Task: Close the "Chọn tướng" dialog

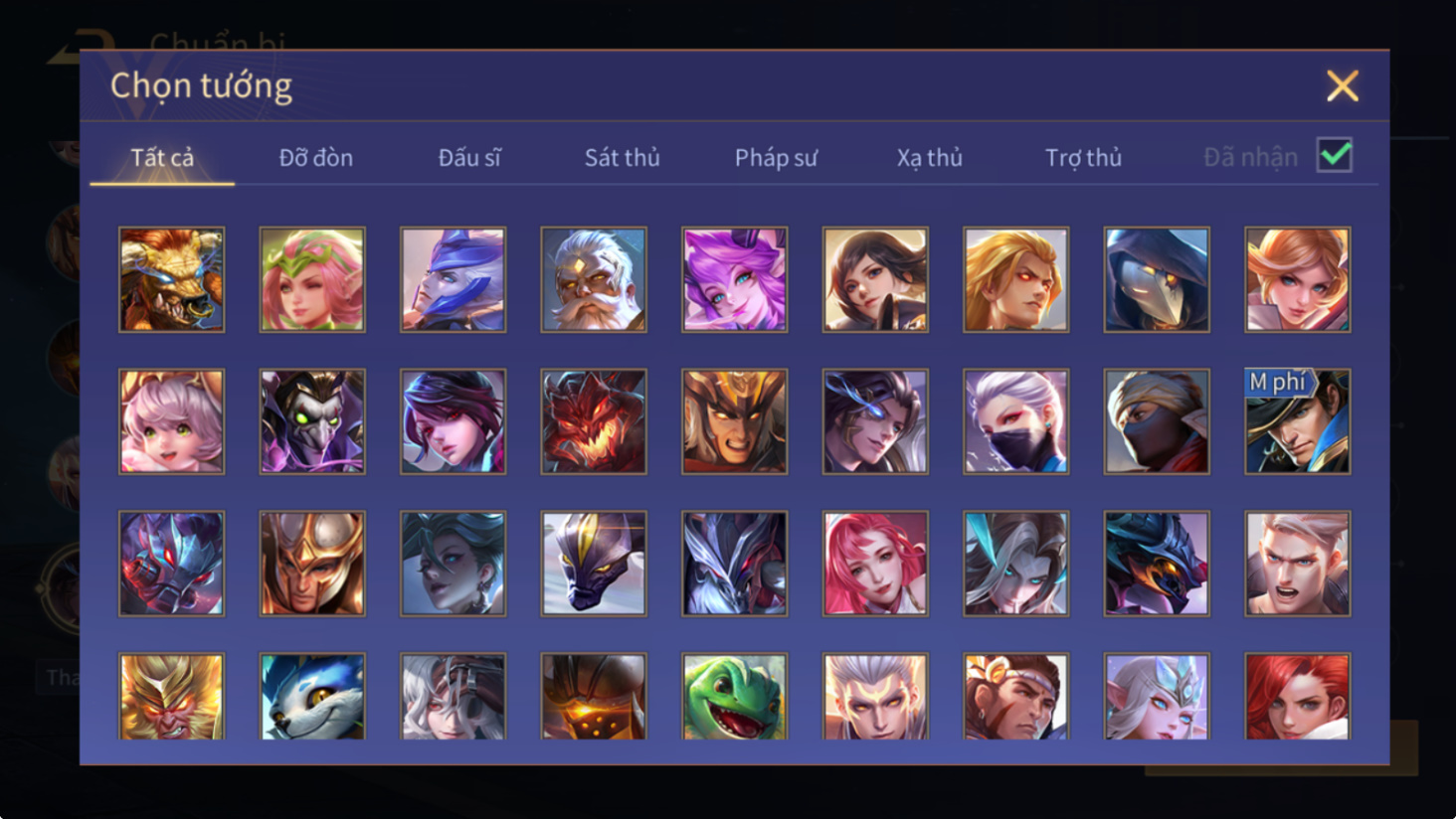Action: [x=1343, y=86]
